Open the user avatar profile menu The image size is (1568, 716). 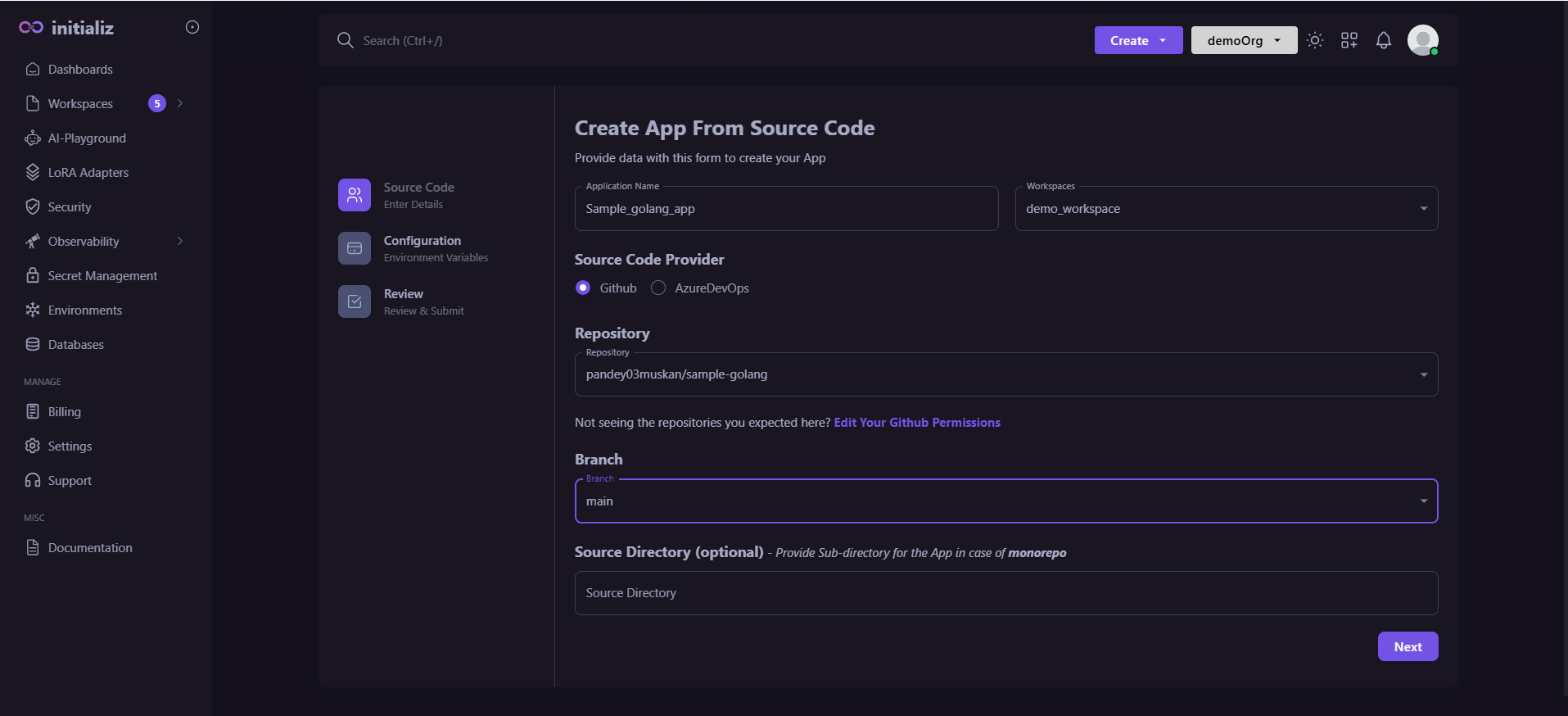click(1423, 40)
